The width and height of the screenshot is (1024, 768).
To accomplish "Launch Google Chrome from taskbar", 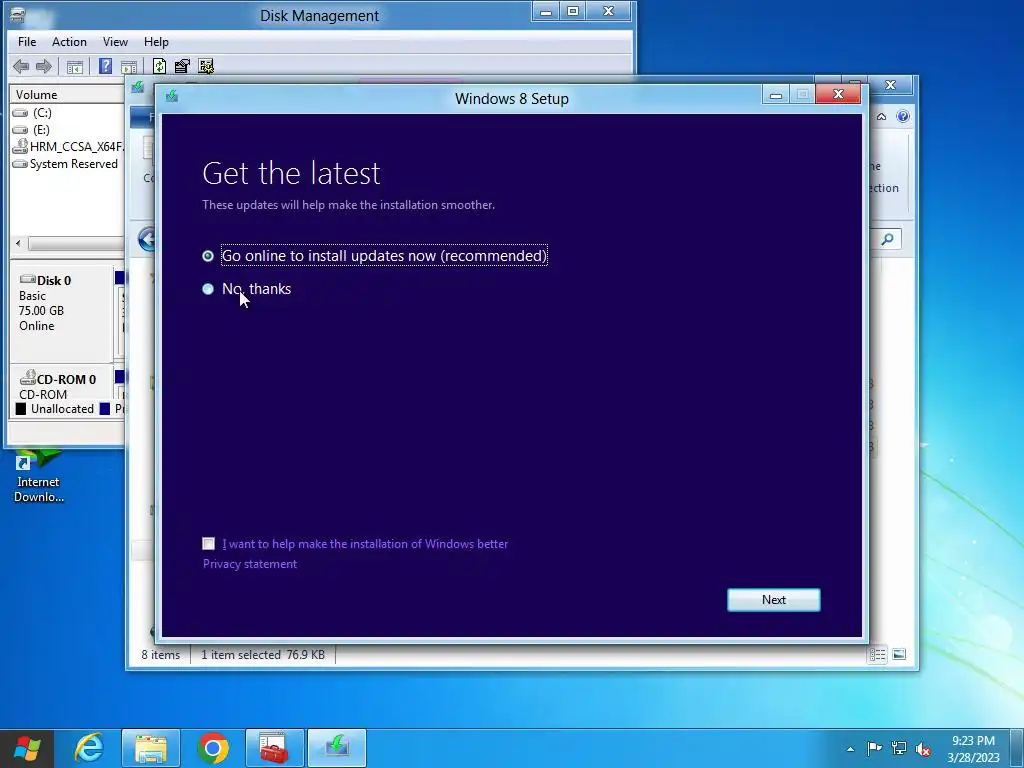I will coord(213,748).
